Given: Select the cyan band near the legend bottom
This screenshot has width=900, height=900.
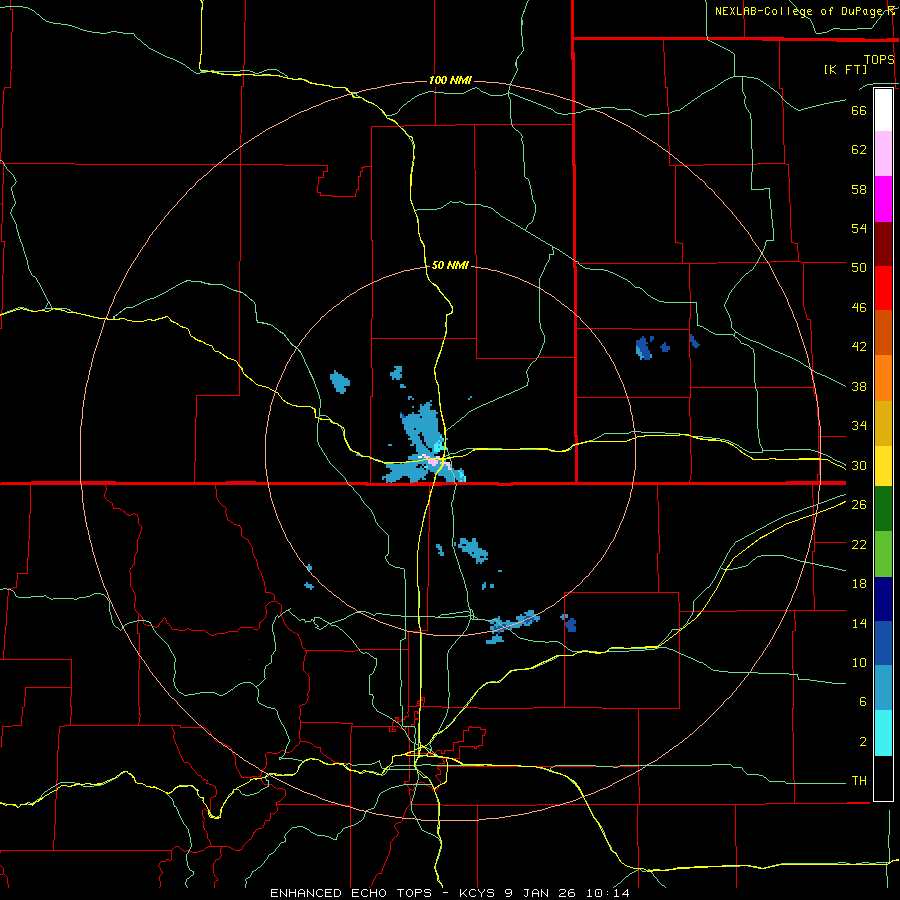Looking at the screenshot, I should point(883,733).
